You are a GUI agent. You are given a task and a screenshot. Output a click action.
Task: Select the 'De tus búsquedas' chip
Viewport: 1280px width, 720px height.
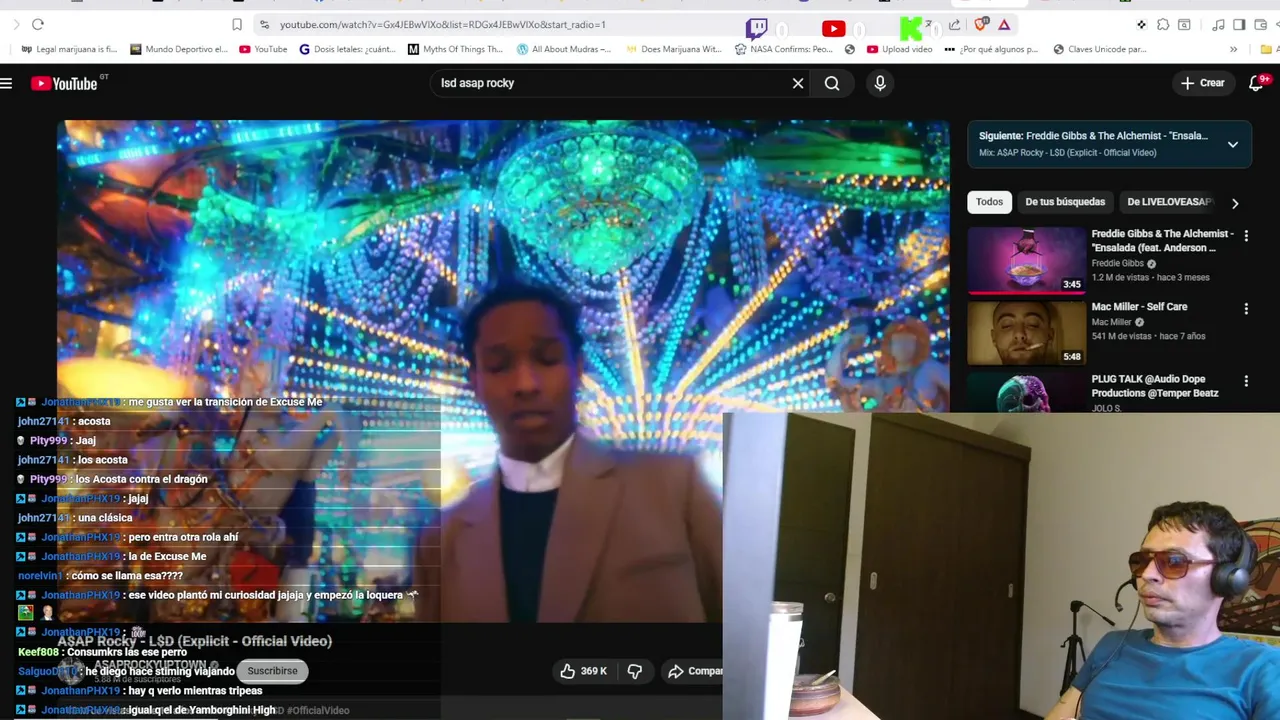tap(1065, 202)
